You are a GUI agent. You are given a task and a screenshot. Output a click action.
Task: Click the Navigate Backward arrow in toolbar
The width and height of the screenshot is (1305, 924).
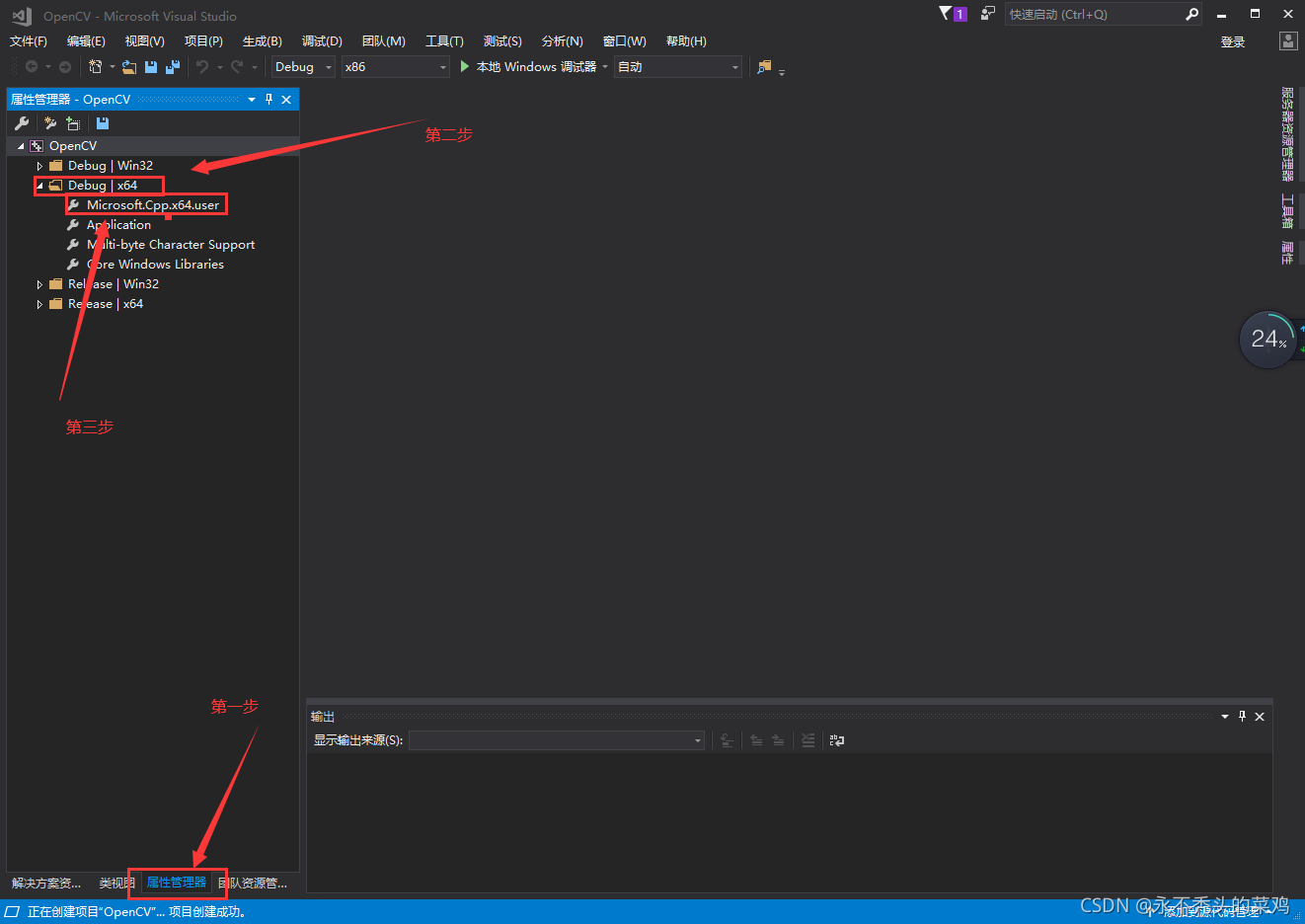pyautogui.click(x=32, y=67)
